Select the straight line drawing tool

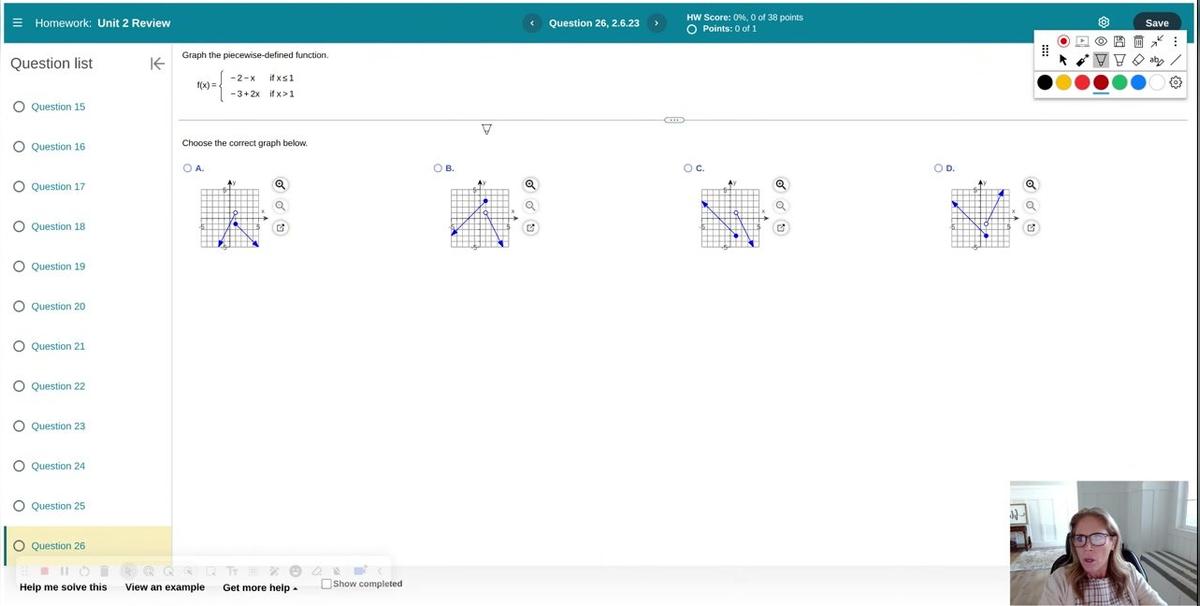(1176, 60)
